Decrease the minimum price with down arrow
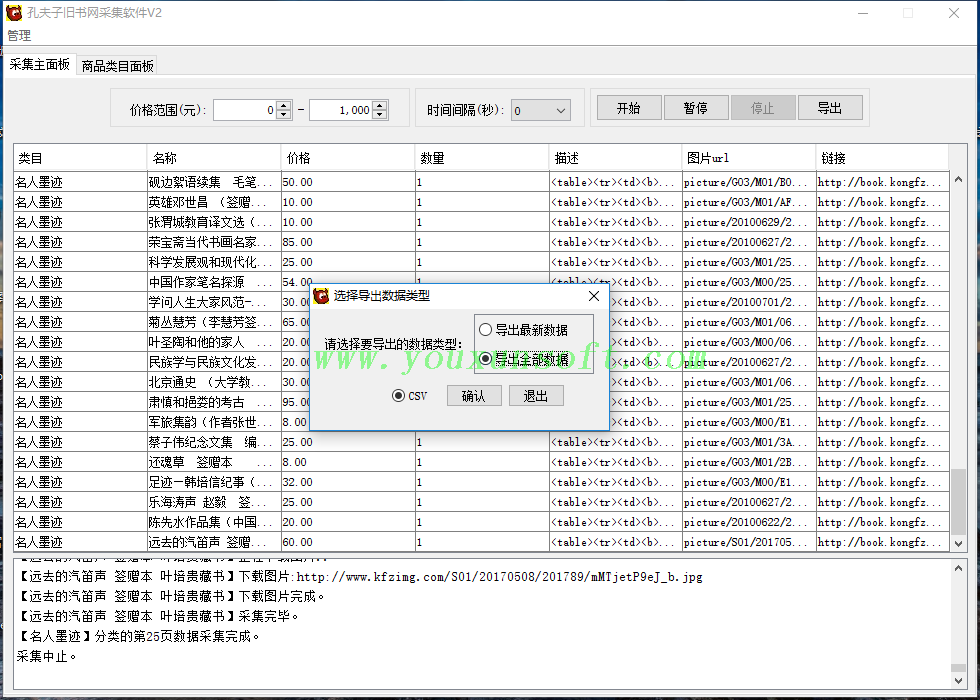Image resolution: width=980 pixels, height=700 pixels. (x=284, y=115)
